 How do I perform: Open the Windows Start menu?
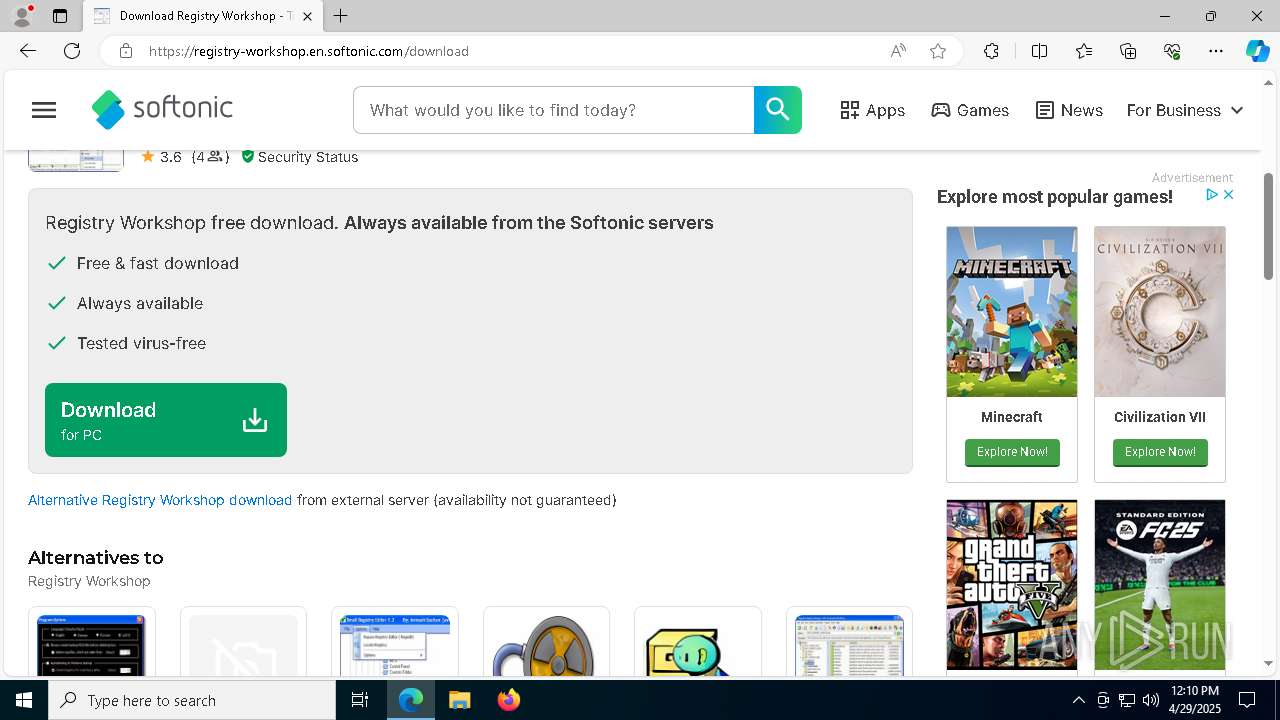[24, 700]
